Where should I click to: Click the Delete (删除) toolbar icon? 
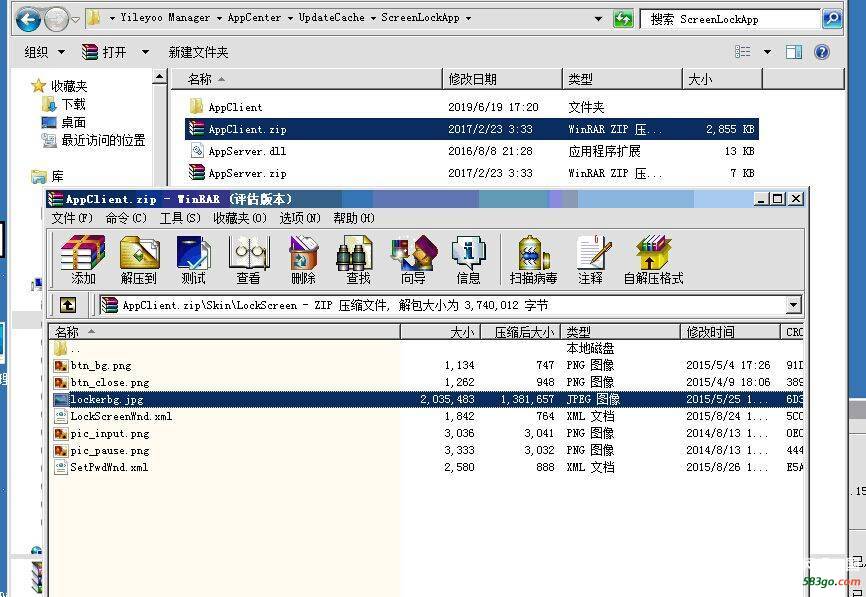(x=303, y=259)
